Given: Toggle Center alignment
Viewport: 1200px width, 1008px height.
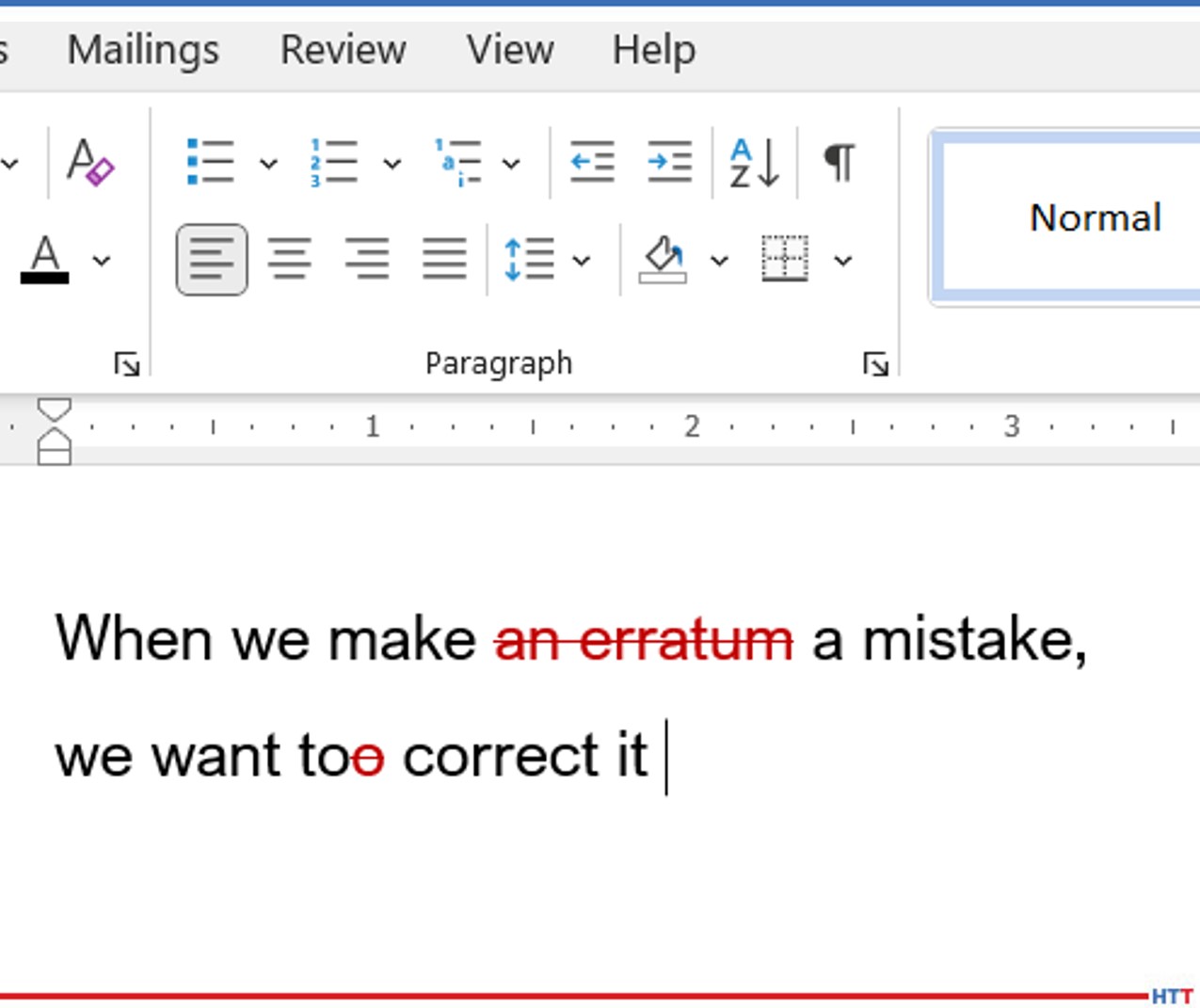Looking at the screenshot, I should click(x=291, y=261).
